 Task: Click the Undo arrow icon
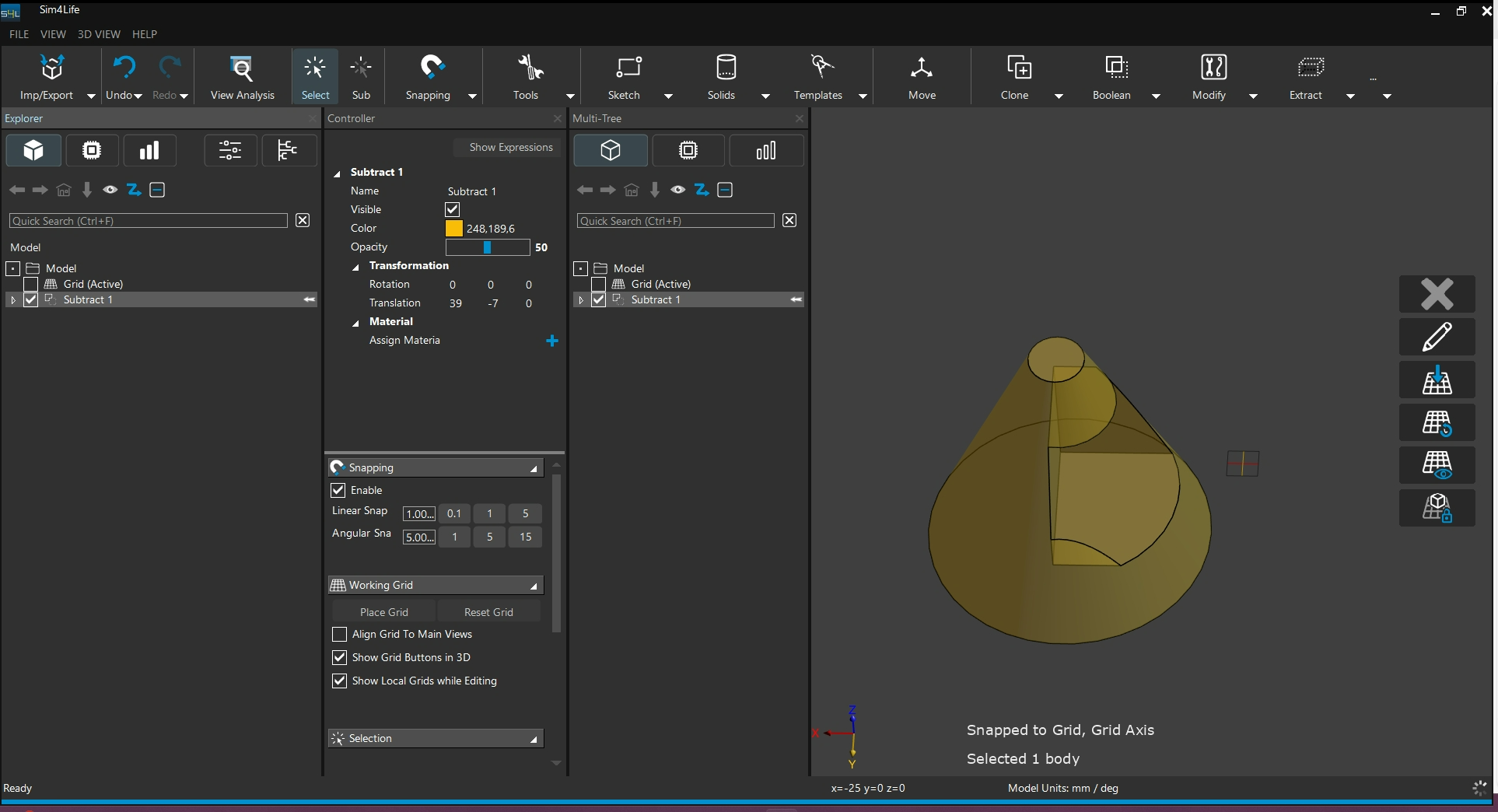tap(124, 68)
